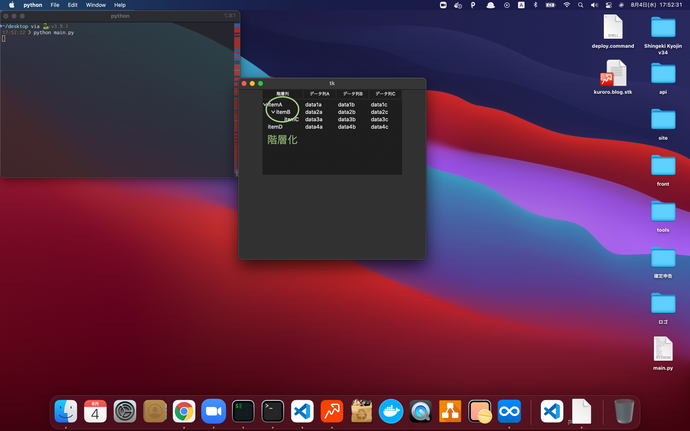The height and width of the screenshot is (431, 690).
Task: Open the python application menu
Action: (33, 5)
